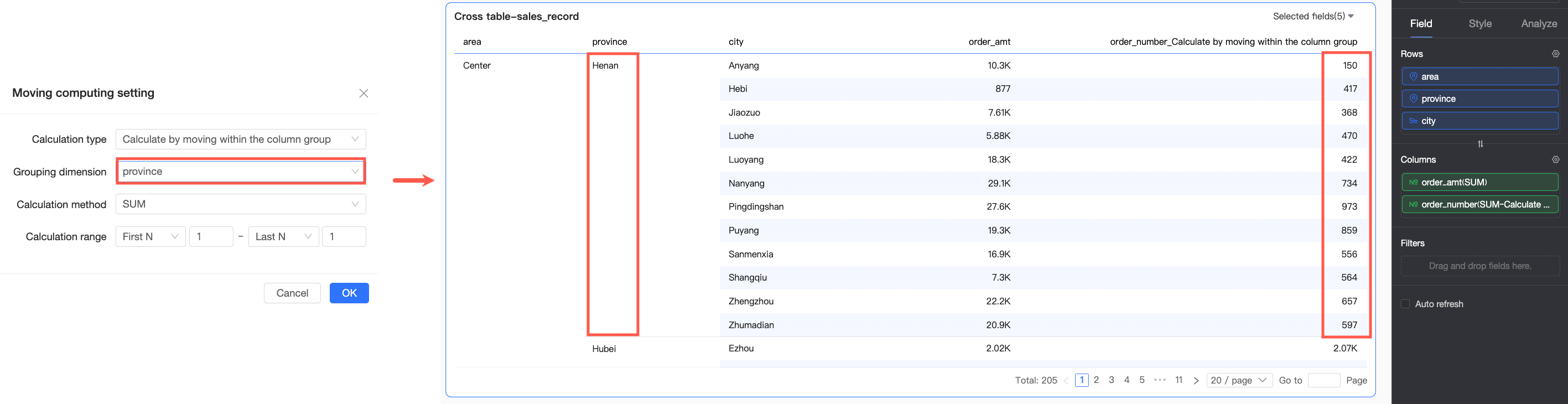The height and width of the screenshot is (404, 1568).
Task: Click the order_number_Calculate column header
Action: point(1233,42)
